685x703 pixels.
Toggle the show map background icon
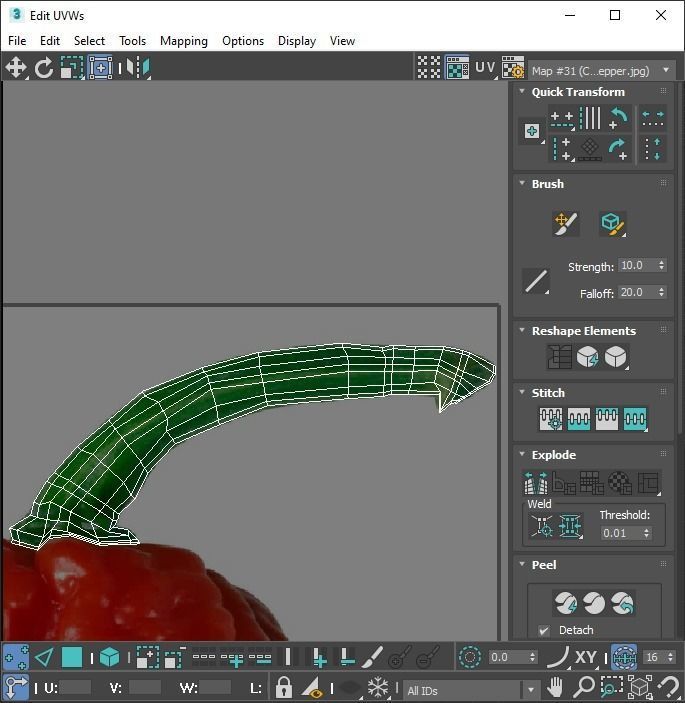tap(457, 67)
